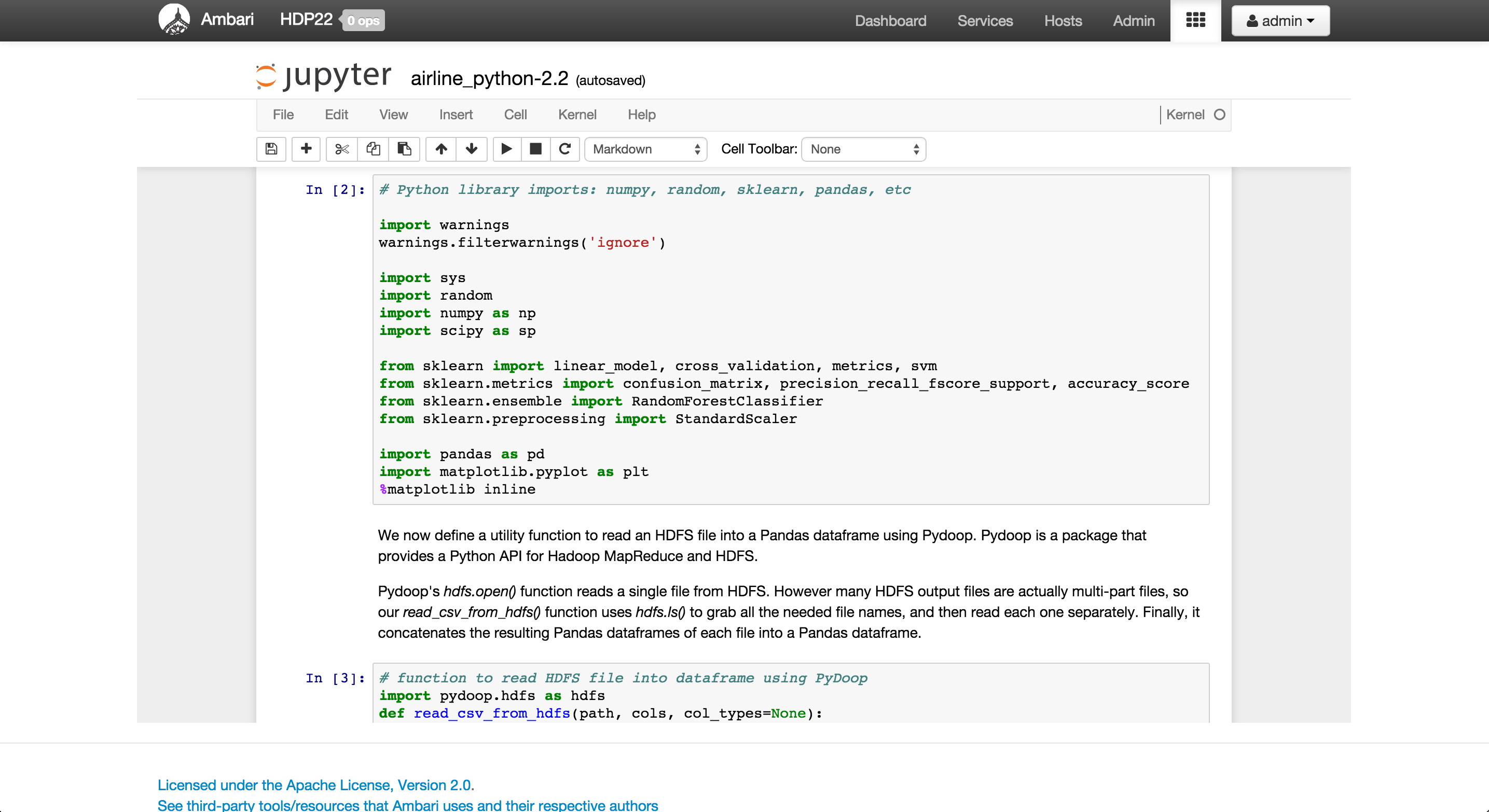Move cell up arrow icon
The width and height of the screenshot is (1489, 812).
[x=441, y=149]
